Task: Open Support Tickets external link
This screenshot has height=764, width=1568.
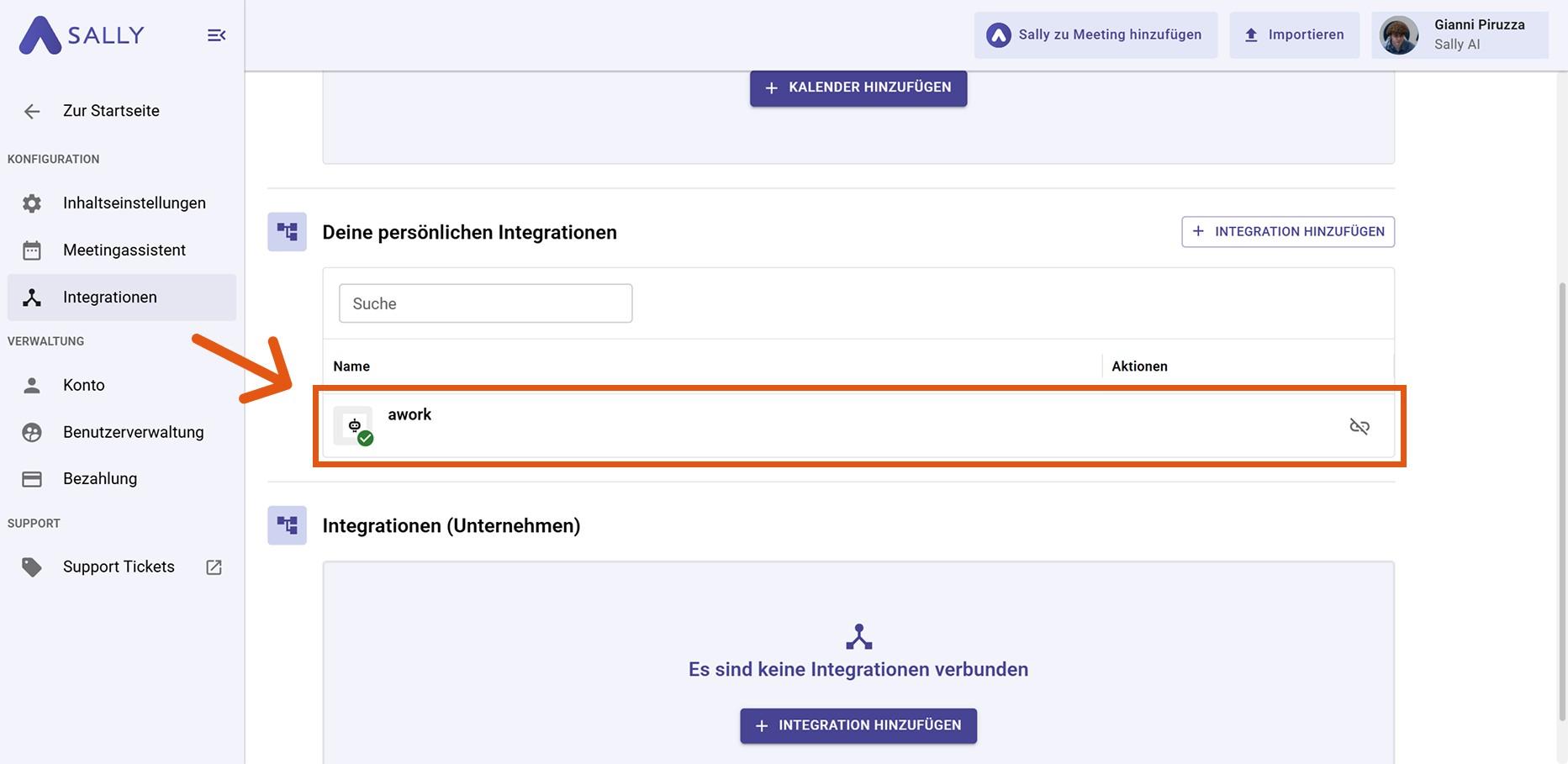Action: point(119,566)
